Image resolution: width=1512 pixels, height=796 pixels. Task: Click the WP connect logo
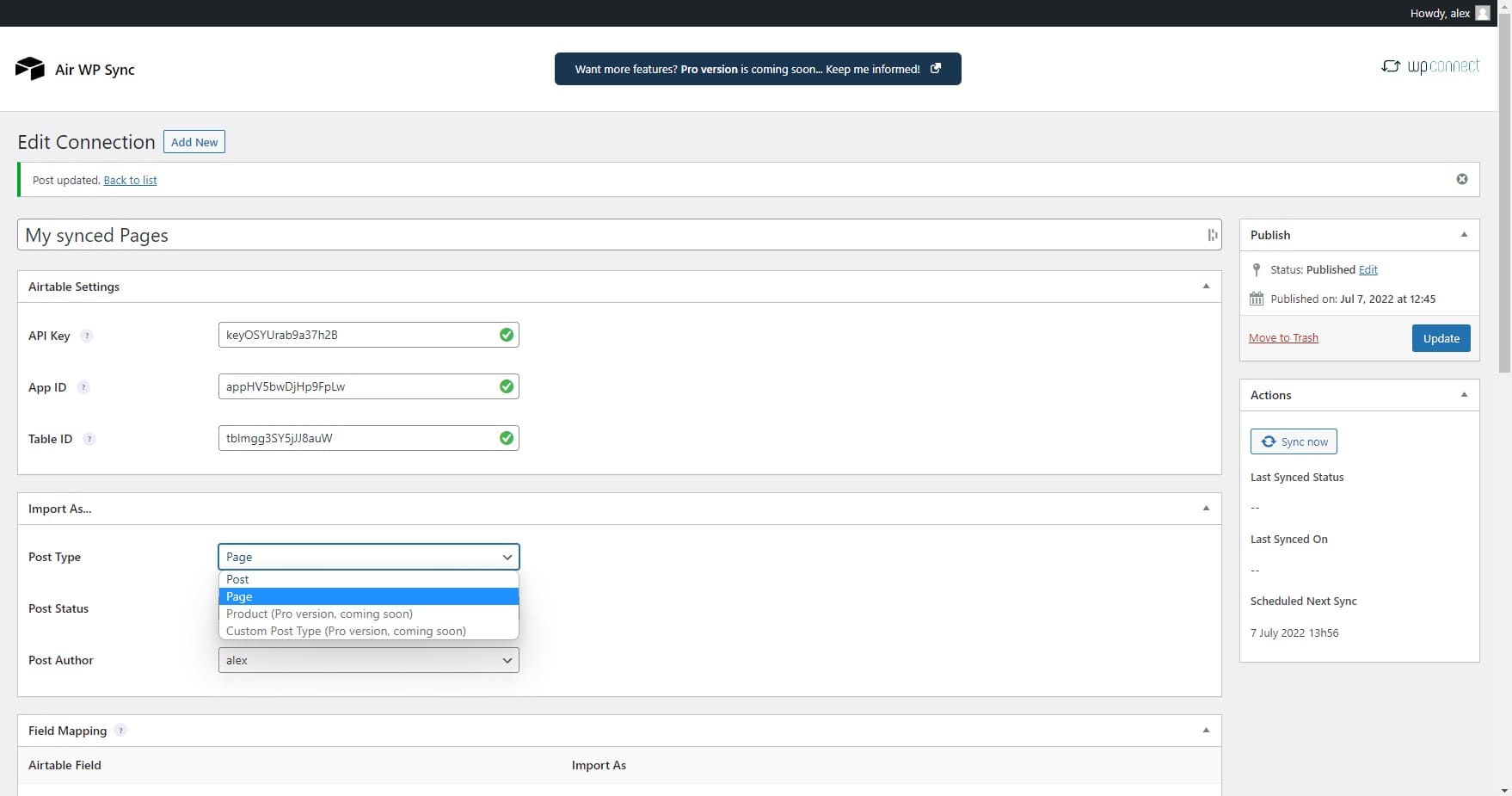1430,66
